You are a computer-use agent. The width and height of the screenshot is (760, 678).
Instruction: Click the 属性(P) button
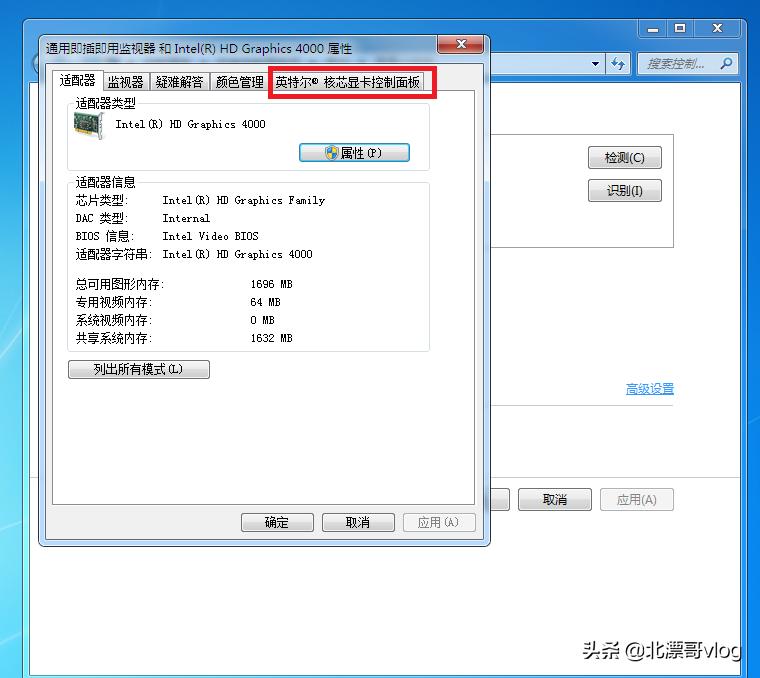[x=354, y=153]
